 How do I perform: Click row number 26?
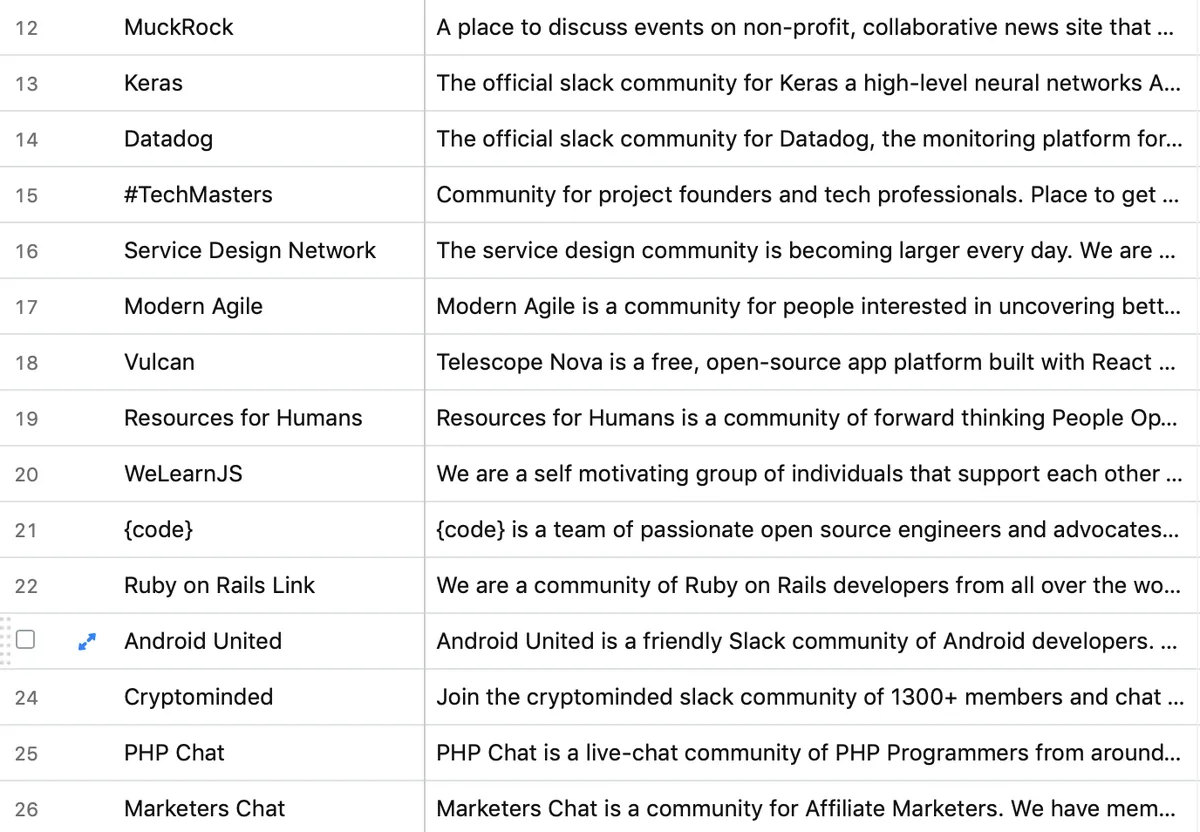click(26, 809)
